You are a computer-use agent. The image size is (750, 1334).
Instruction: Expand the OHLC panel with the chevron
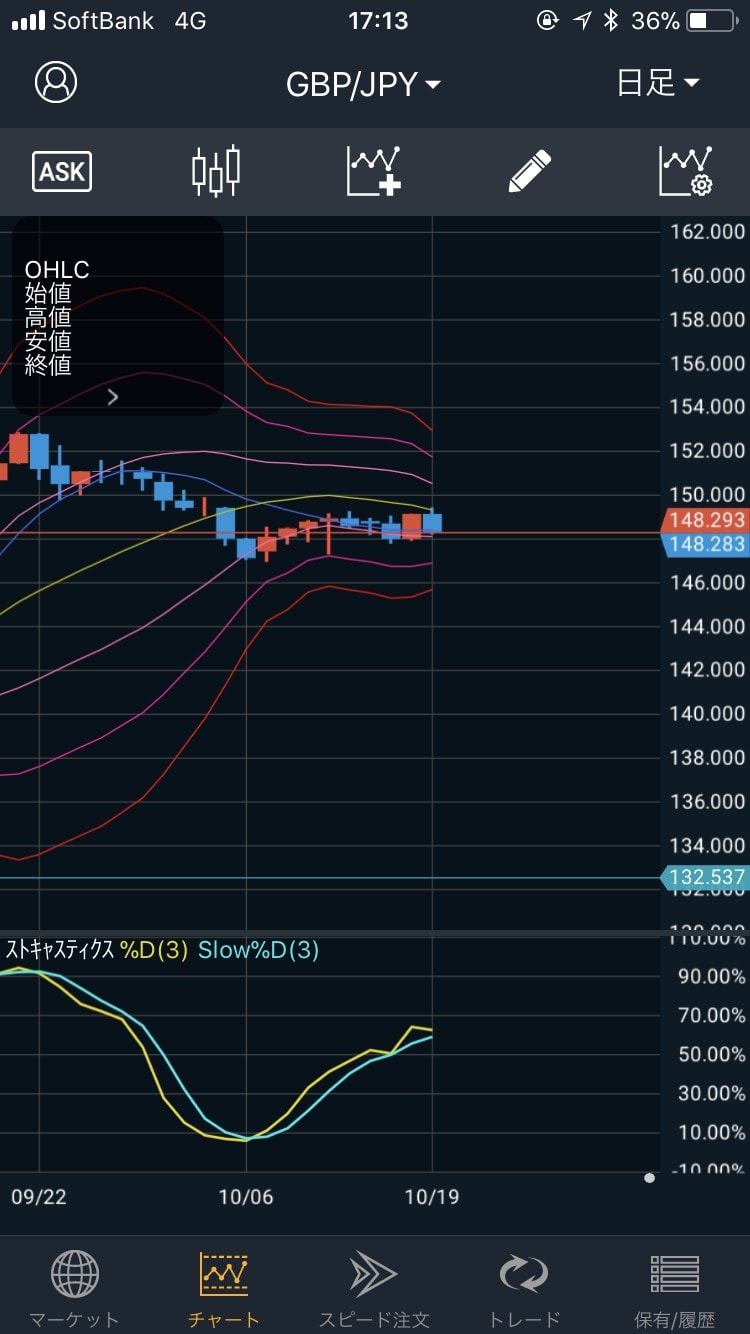point(113,397)
